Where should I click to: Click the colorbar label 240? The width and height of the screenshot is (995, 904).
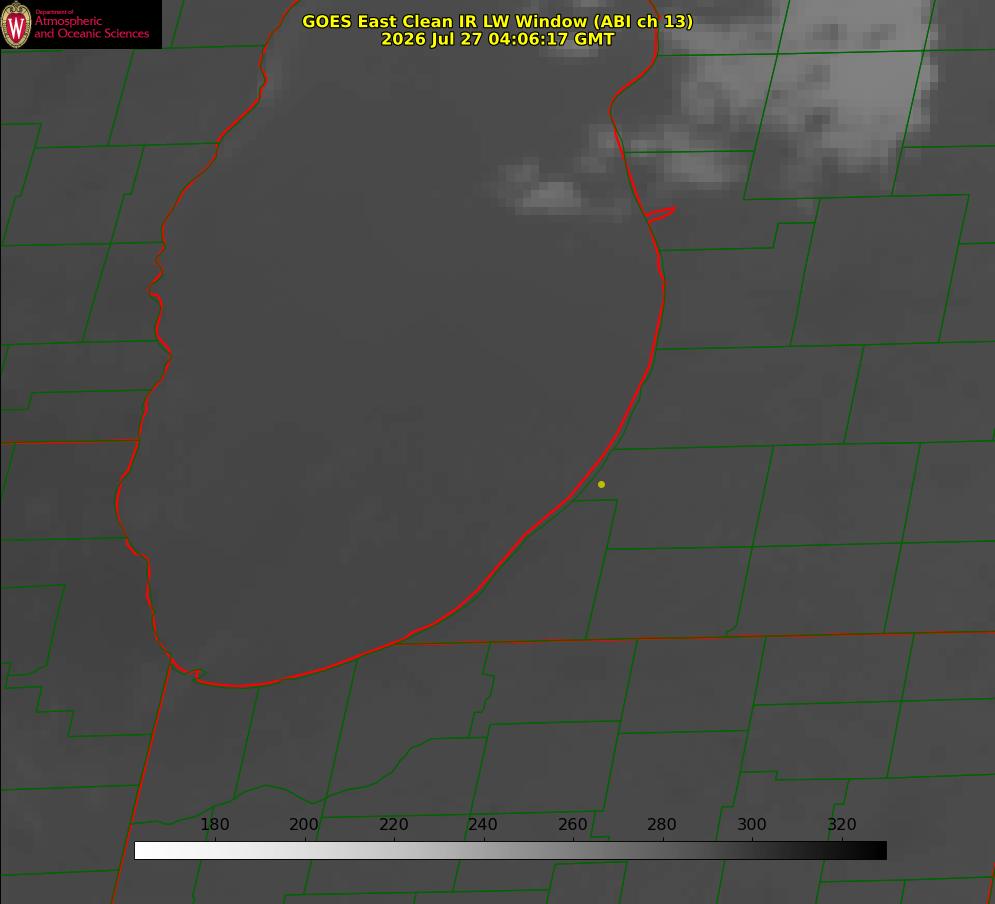(x=483, y=824)
